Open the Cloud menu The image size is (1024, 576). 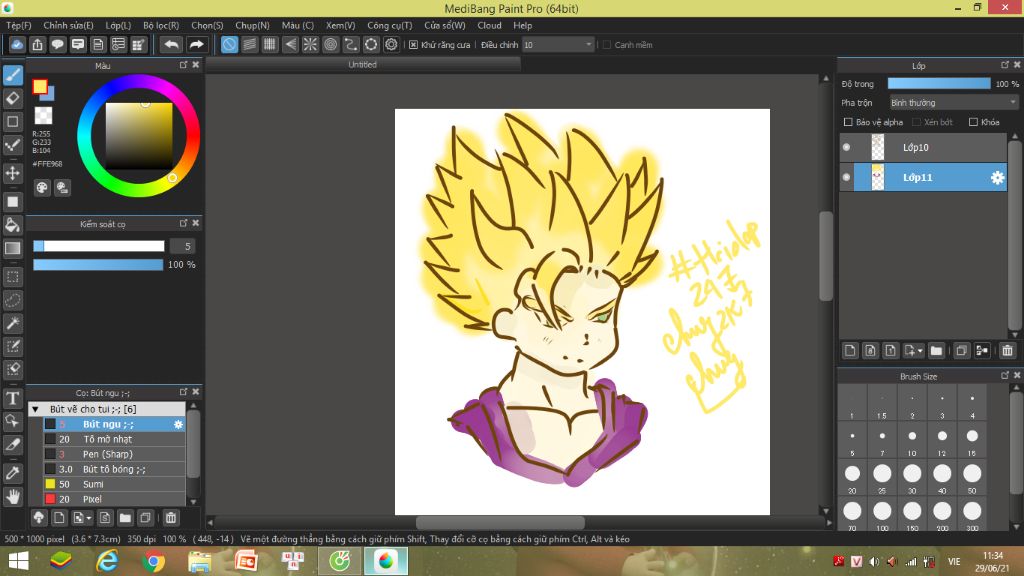click(x=489, y=25)
